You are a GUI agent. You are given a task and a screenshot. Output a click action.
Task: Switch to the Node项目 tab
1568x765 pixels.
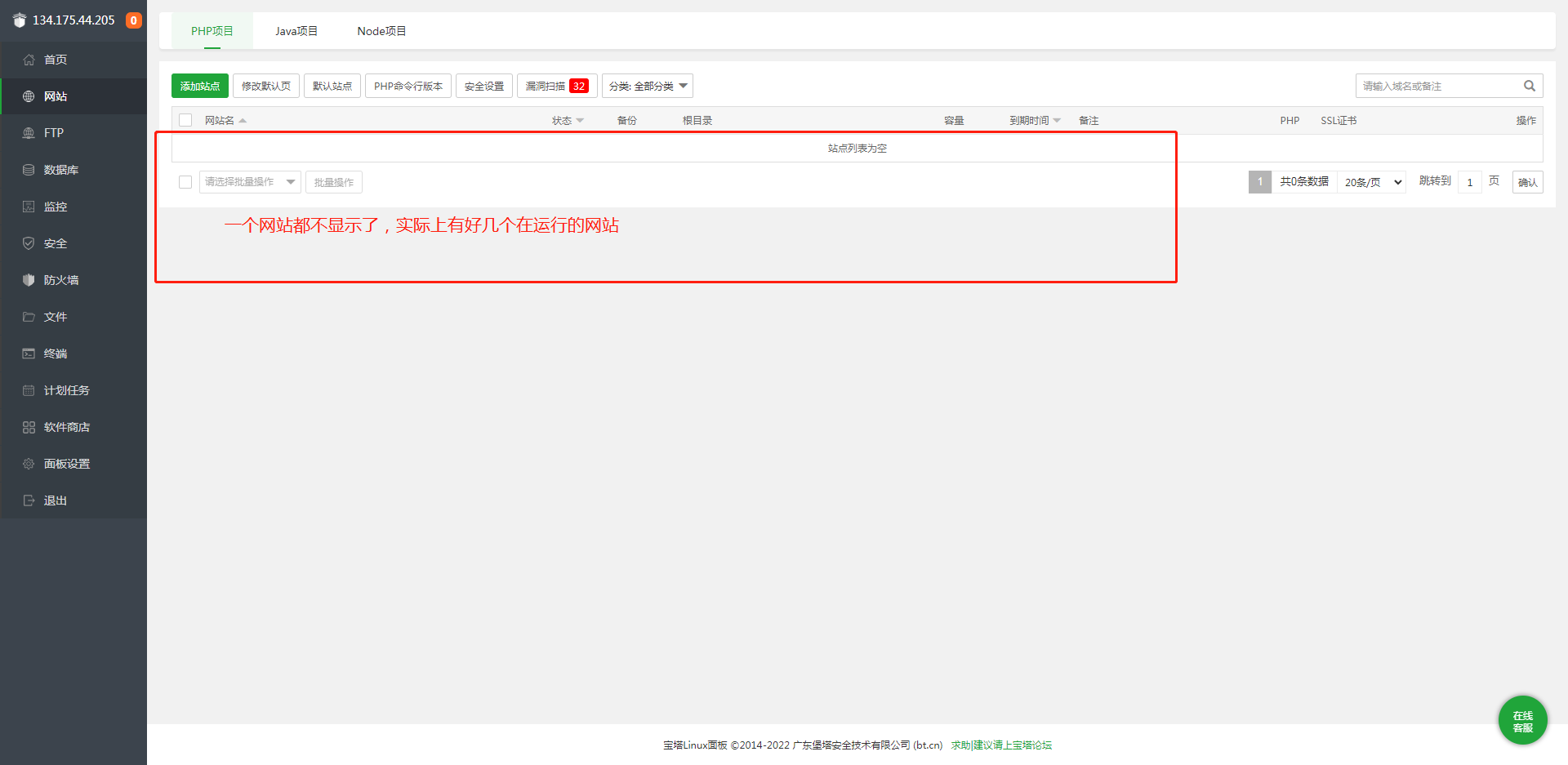click(381, 31)
